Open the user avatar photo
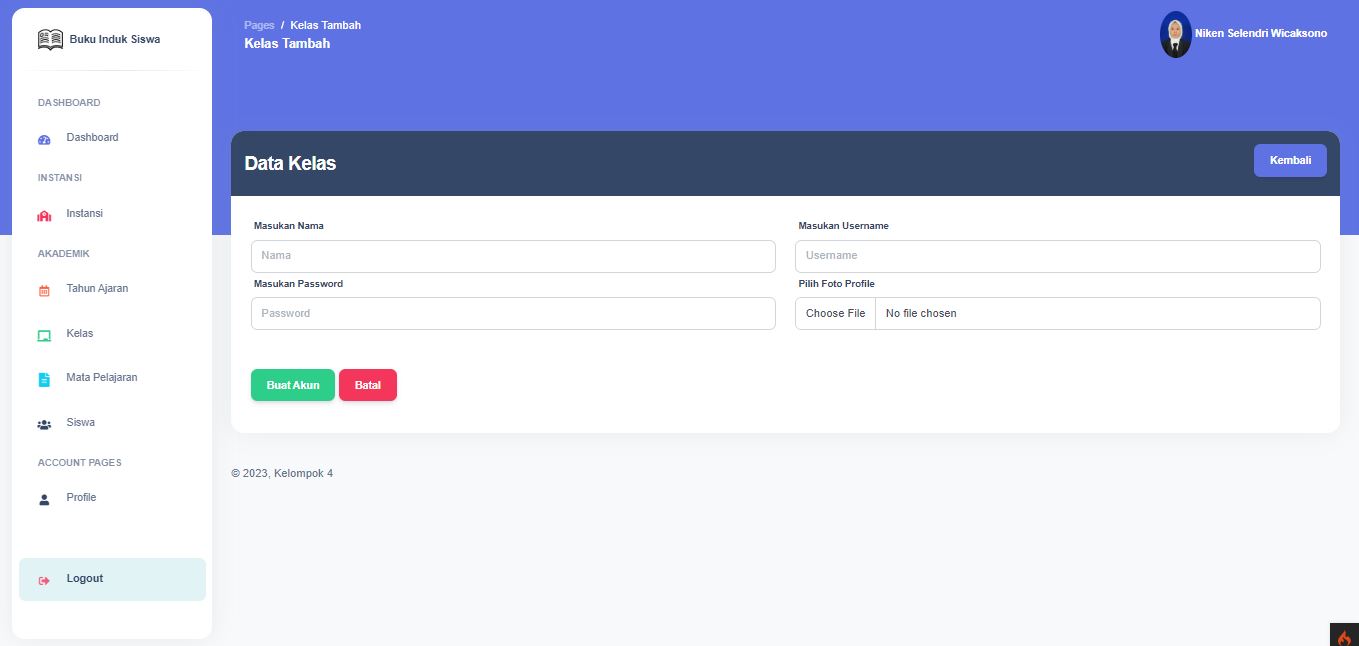The image size is (1359, 646). 1175,34
